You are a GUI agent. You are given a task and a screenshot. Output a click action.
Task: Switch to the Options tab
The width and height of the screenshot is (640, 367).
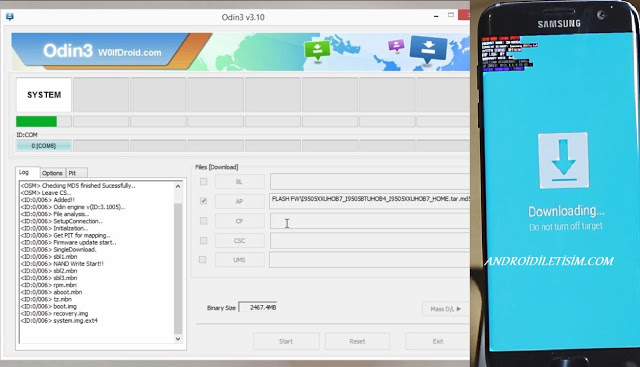(x=52, y=173)
